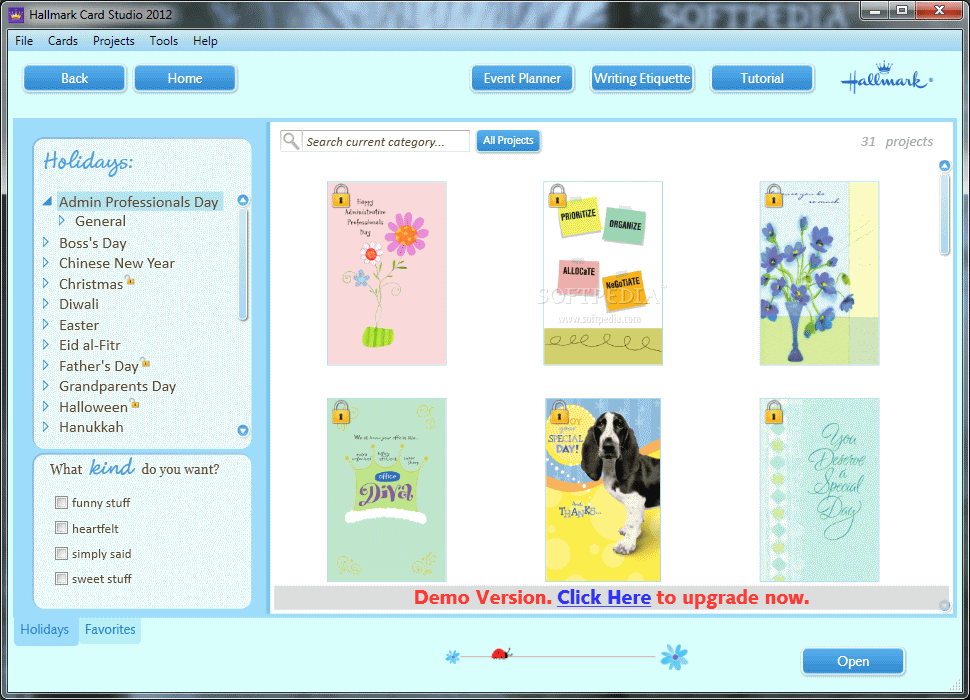Enable the heartfelt checkbox

(61, 527)
